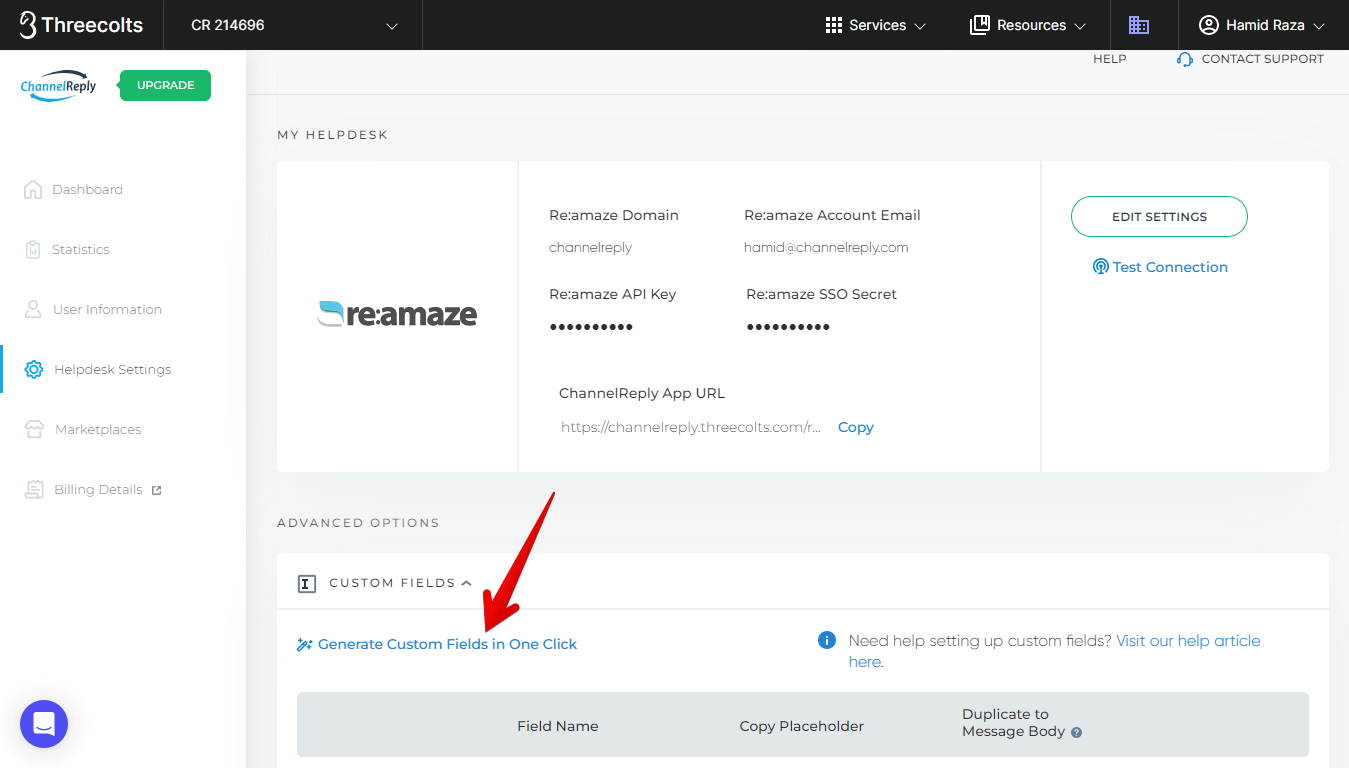Viewport: 1349px width, 768px height.
Task: Click the Threecolts logo
Action: click(81, 25)
